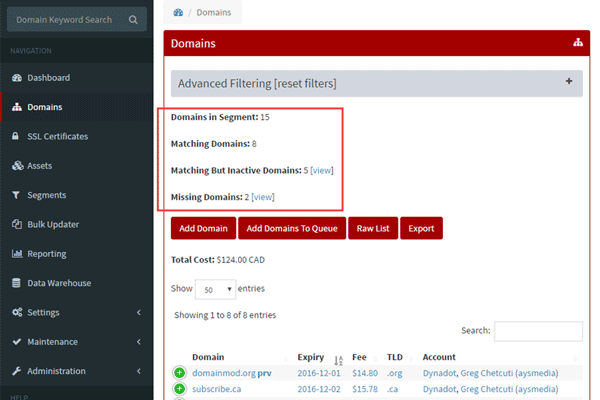This screenshot has height=400, width=600.
Task: Open the Show entries count dropdown
Action: (x=215, y=288)
